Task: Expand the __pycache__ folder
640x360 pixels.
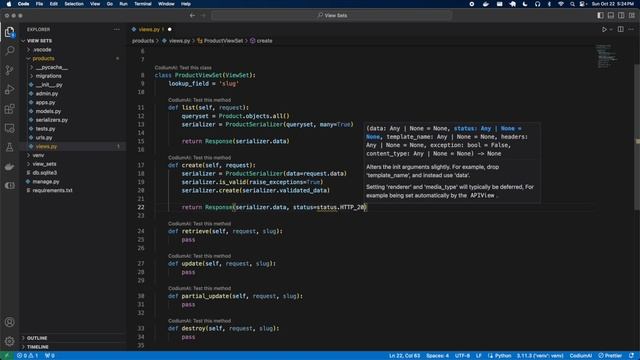Action: [73, 67]
